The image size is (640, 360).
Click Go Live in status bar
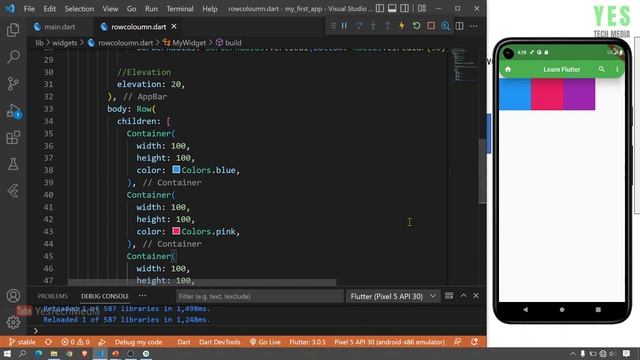tap(265, 342)
